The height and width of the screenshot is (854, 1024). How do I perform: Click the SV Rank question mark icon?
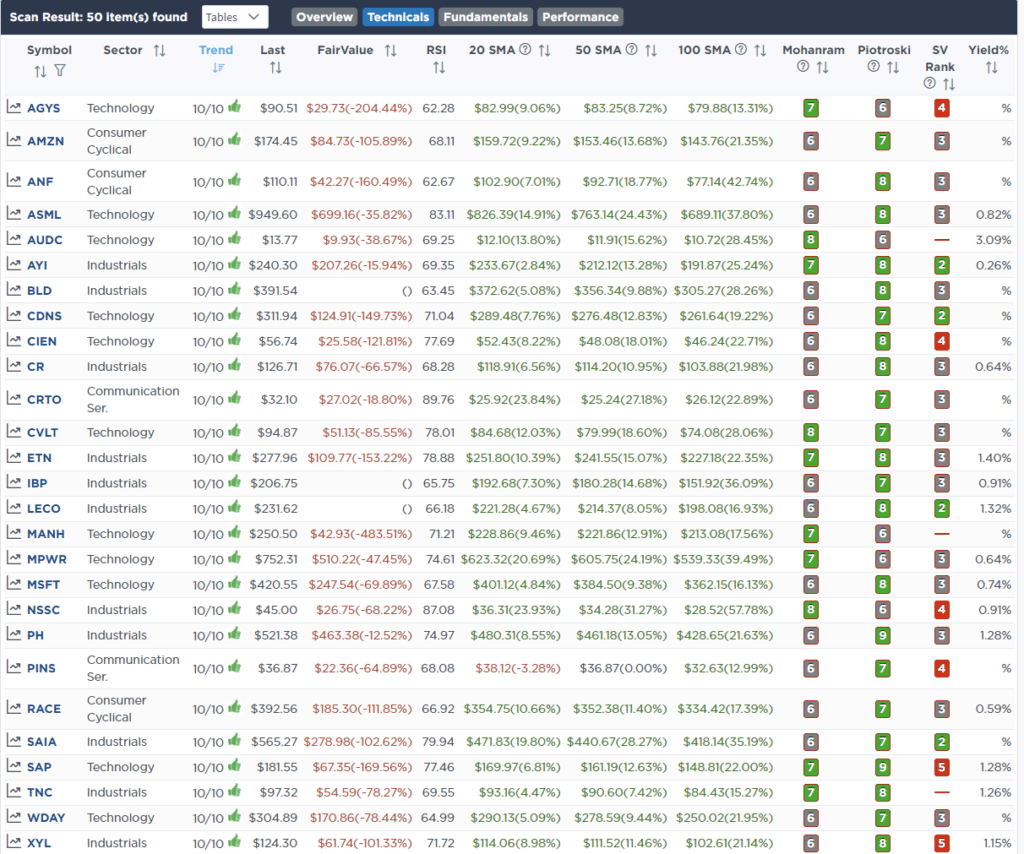pos(930,81)
